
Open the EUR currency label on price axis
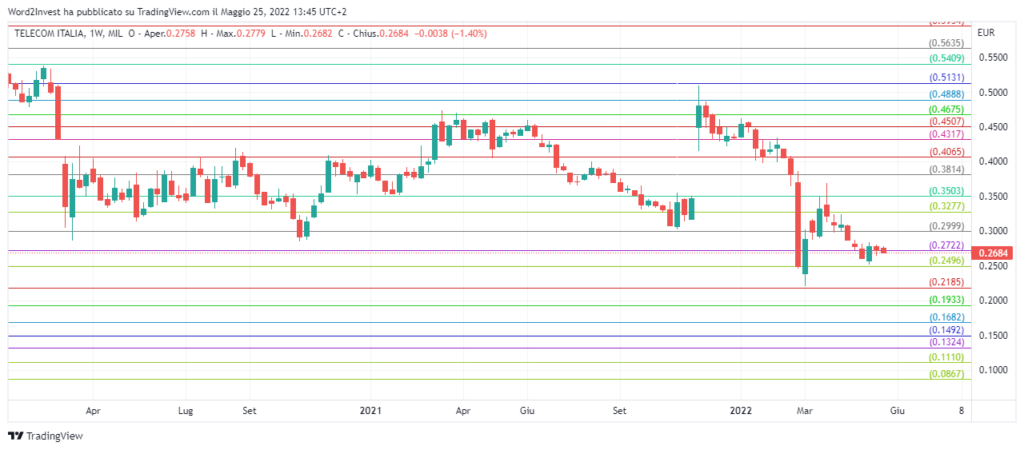[x=985, y=33]
